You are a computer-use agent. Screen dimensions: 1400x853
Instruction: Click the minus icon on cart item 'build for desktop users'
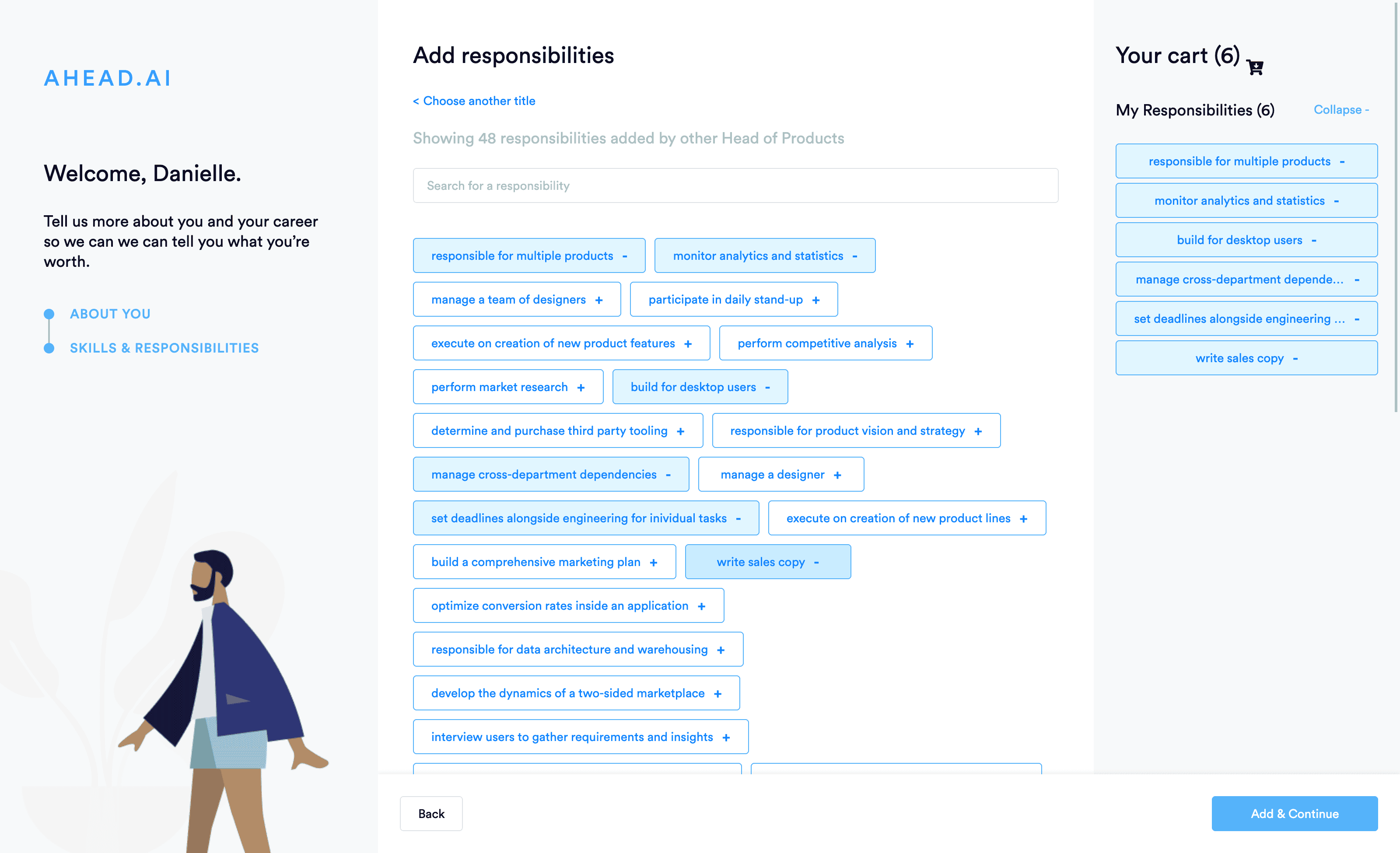pos(1314,240)
